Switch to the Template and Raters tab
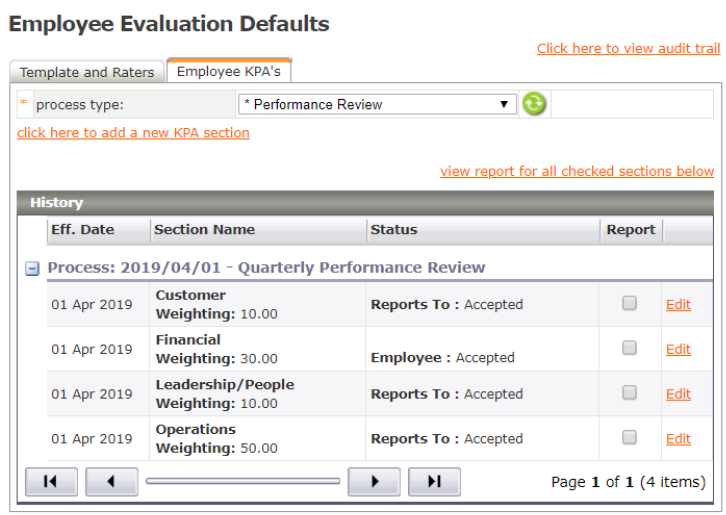Image resolution: width=726 pixels, height=515 pixels. pyautogui.click(x=87, y=72)
